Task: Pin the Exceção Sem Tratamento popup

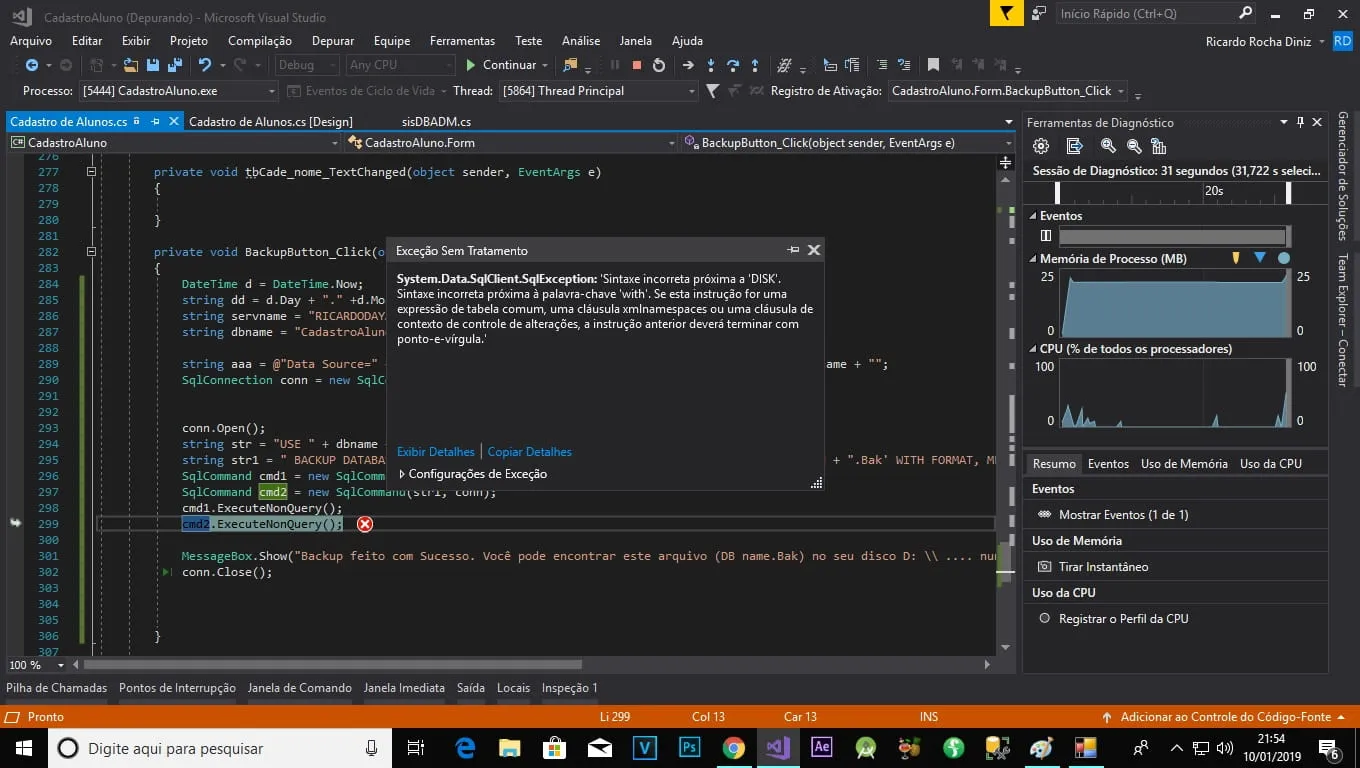Action: 793,250
